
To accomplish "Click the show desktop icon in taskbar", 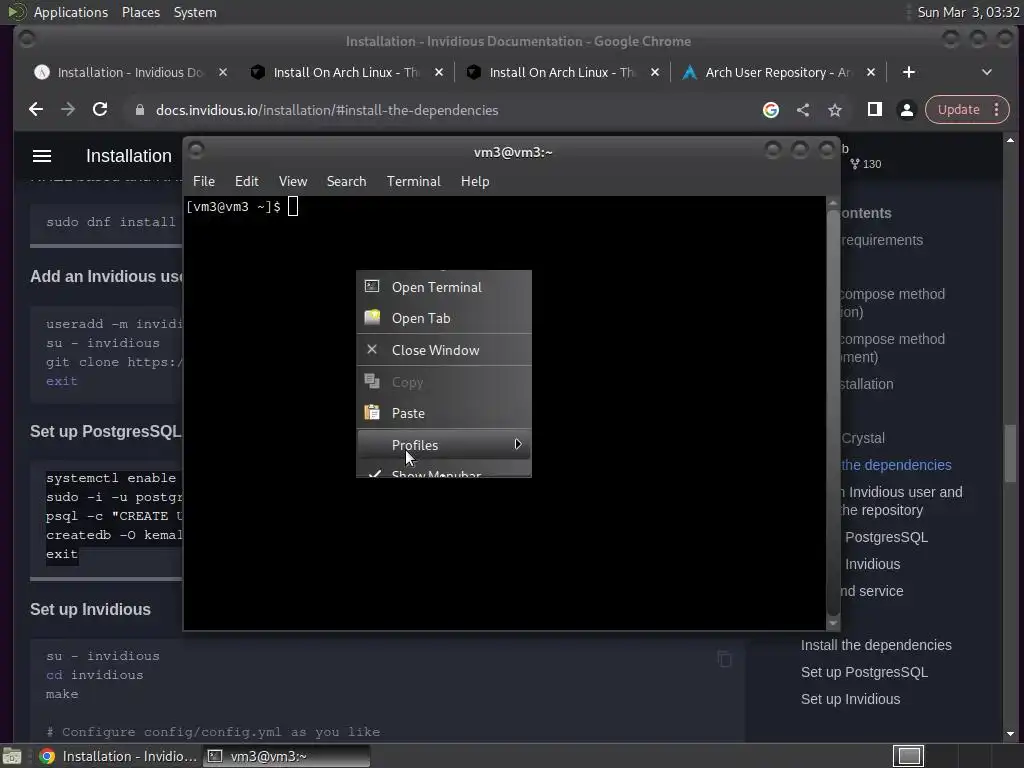I will (12, 756).
